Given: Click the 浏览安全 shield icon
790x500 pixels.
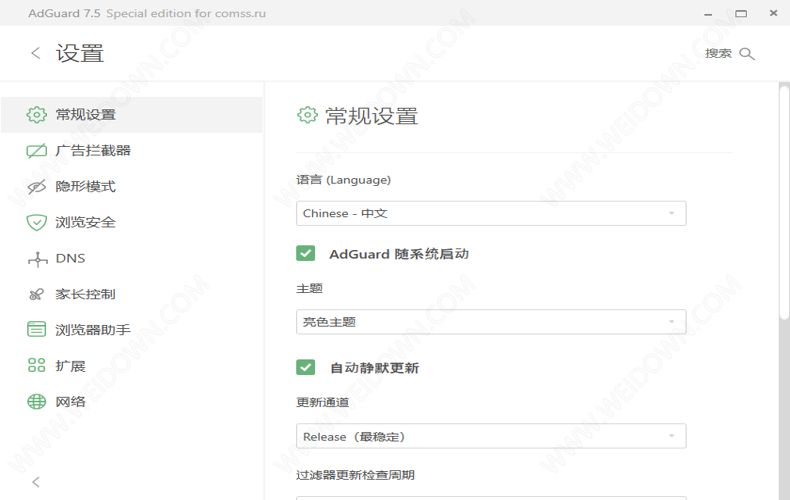Looking at the screenshot, I should pyautogui.click(x=36, y=222).
